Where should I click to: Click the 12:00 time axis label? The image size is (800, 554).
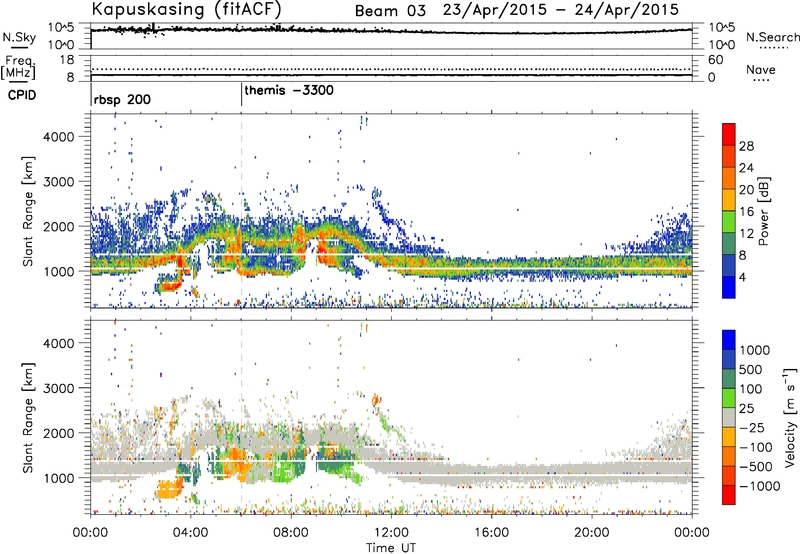coord(391,533)
